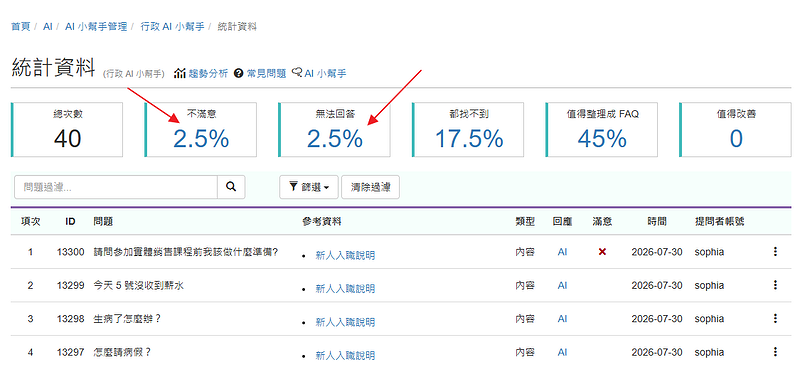Open AI 小幫手管理 breadcrumb link
Viewport: 800px width, 367px height.
coord(96,27)
